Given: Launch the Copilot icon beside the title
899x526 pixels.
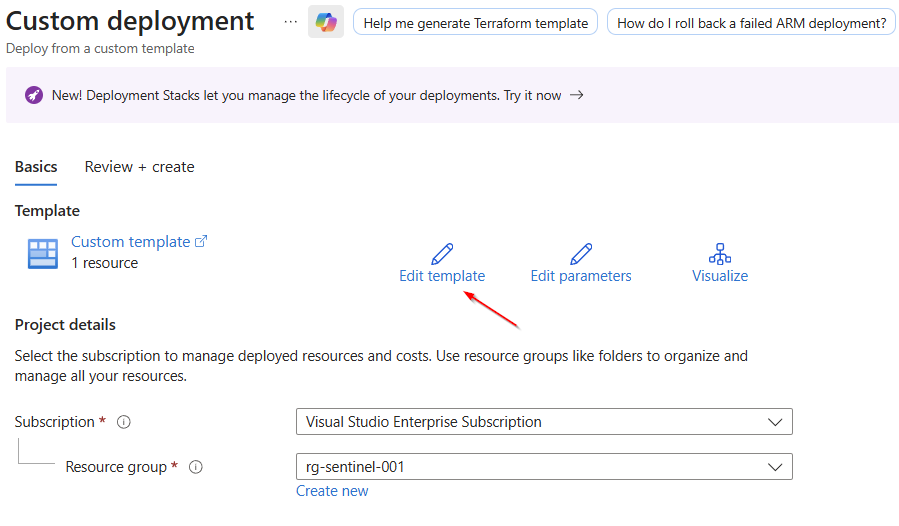Looking at the screenshot, I should [x=326, y=22].
